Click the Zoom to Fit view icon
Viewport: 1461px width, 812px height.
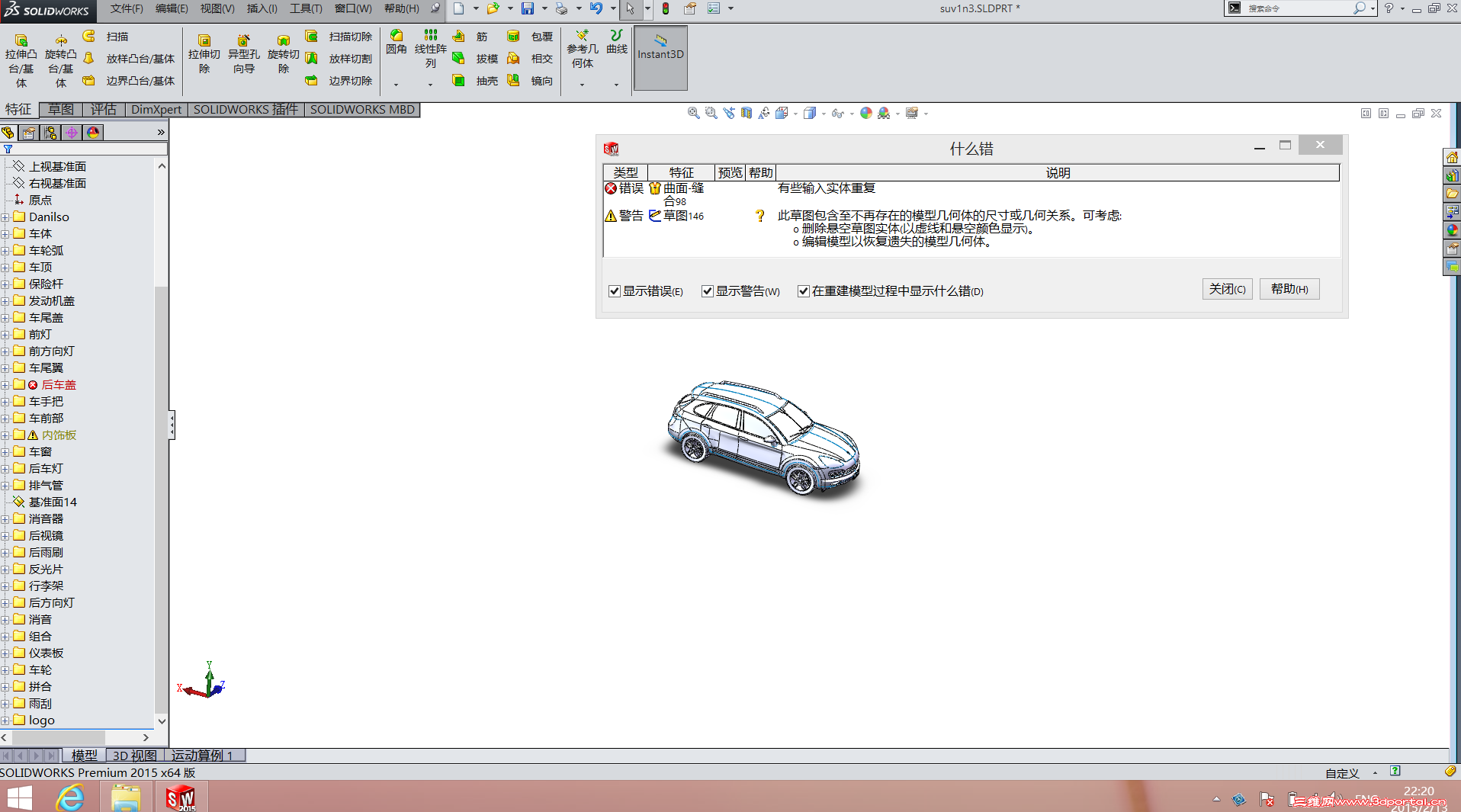[693, 113]
